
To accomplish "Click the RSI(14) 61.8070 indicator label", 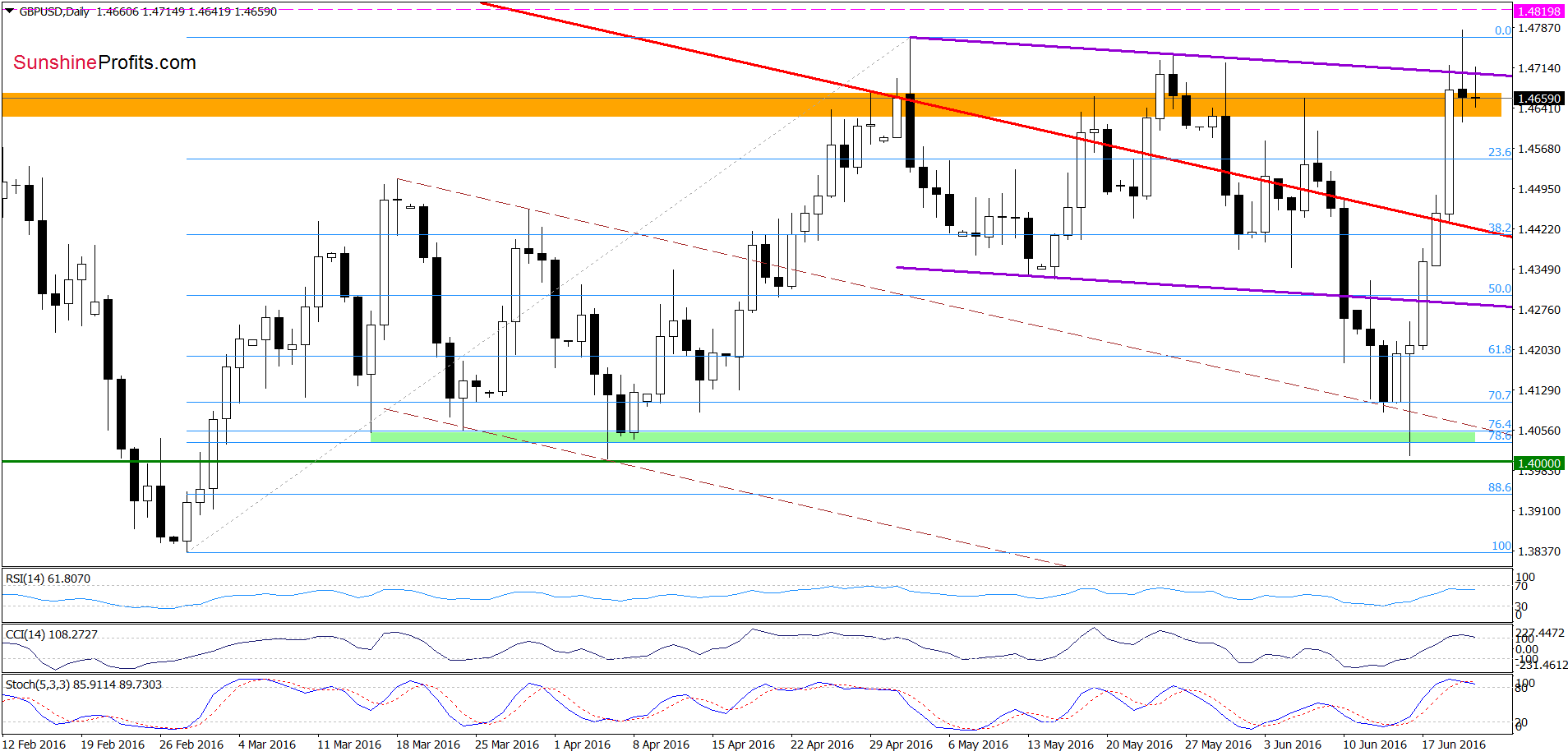I will click(x=48, y=579).
